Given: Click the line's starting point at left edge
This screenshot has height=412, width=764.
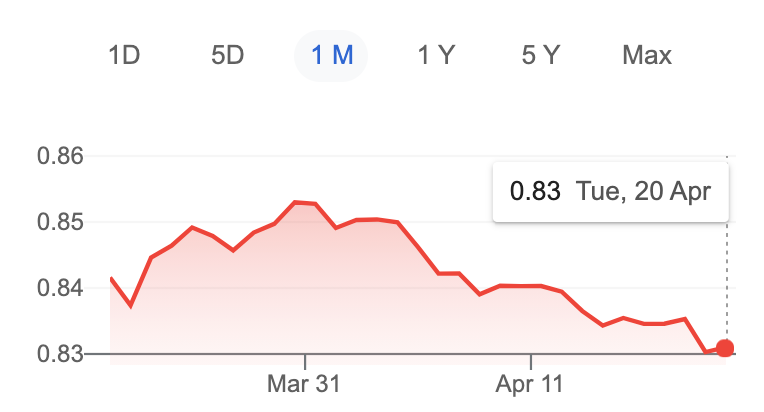Looking at the screenshot, I should [x=112, y=279].
